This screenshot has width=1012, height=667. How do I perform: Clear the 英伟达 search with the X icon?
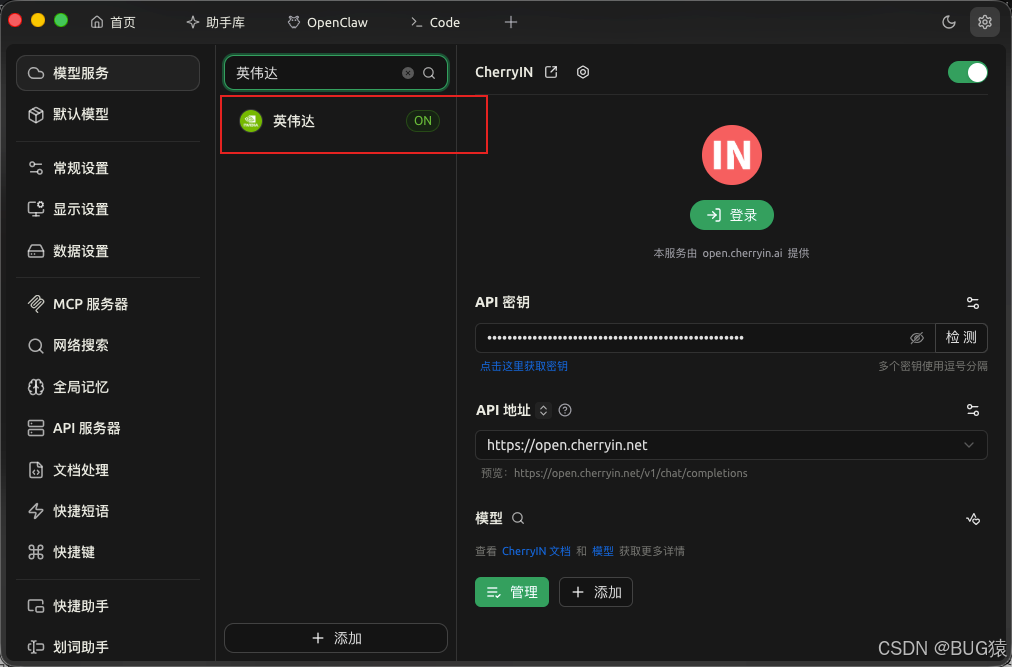click(407, 72)
